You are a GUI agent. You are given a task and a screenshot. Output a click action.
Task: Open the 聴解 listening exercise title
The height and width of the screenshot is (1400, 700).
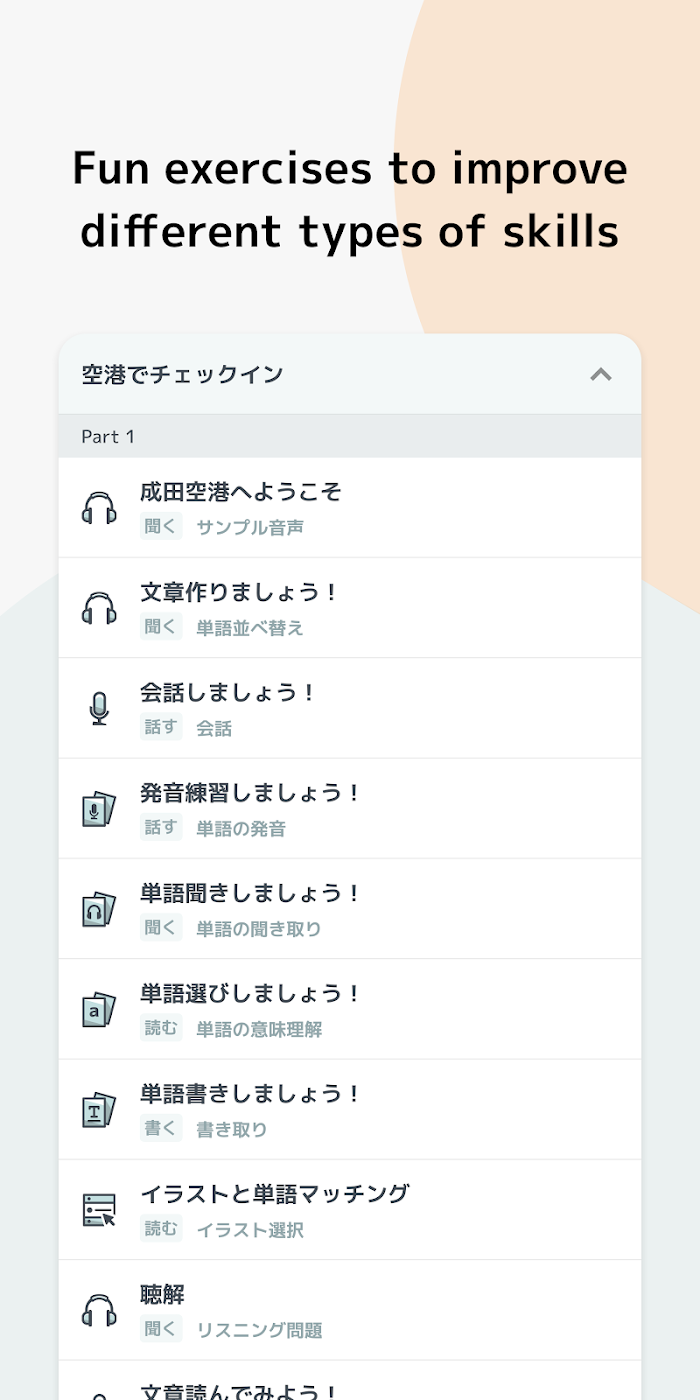[x=162, y=1294]
